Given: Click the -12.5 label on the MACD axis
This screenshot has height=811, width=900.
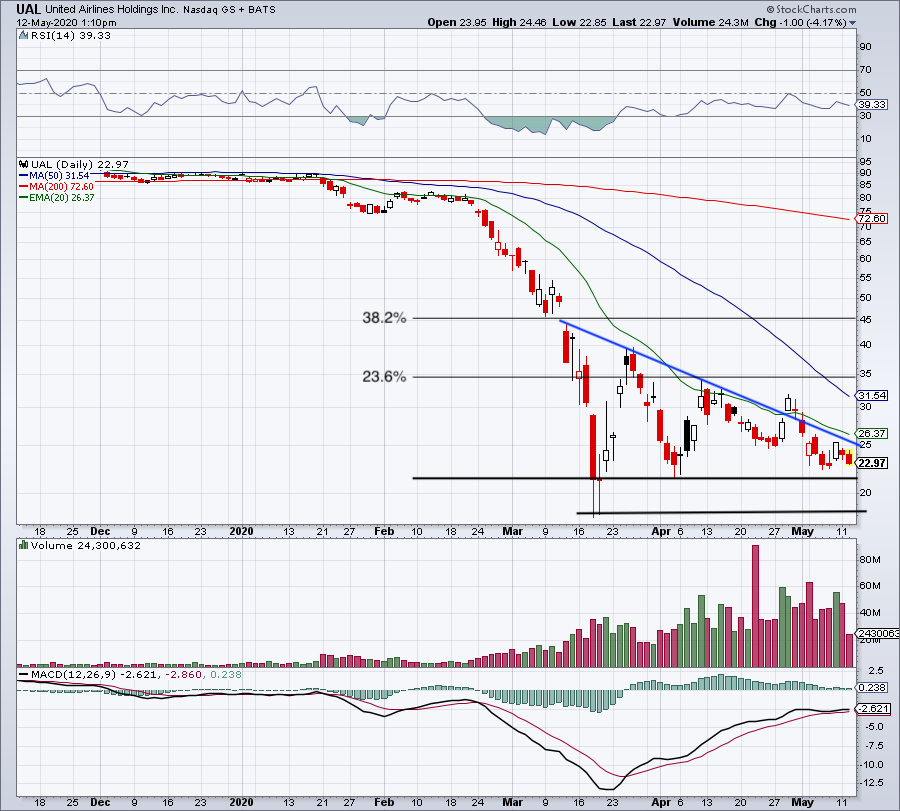Looking at the screenshot, I should (871, 783).
